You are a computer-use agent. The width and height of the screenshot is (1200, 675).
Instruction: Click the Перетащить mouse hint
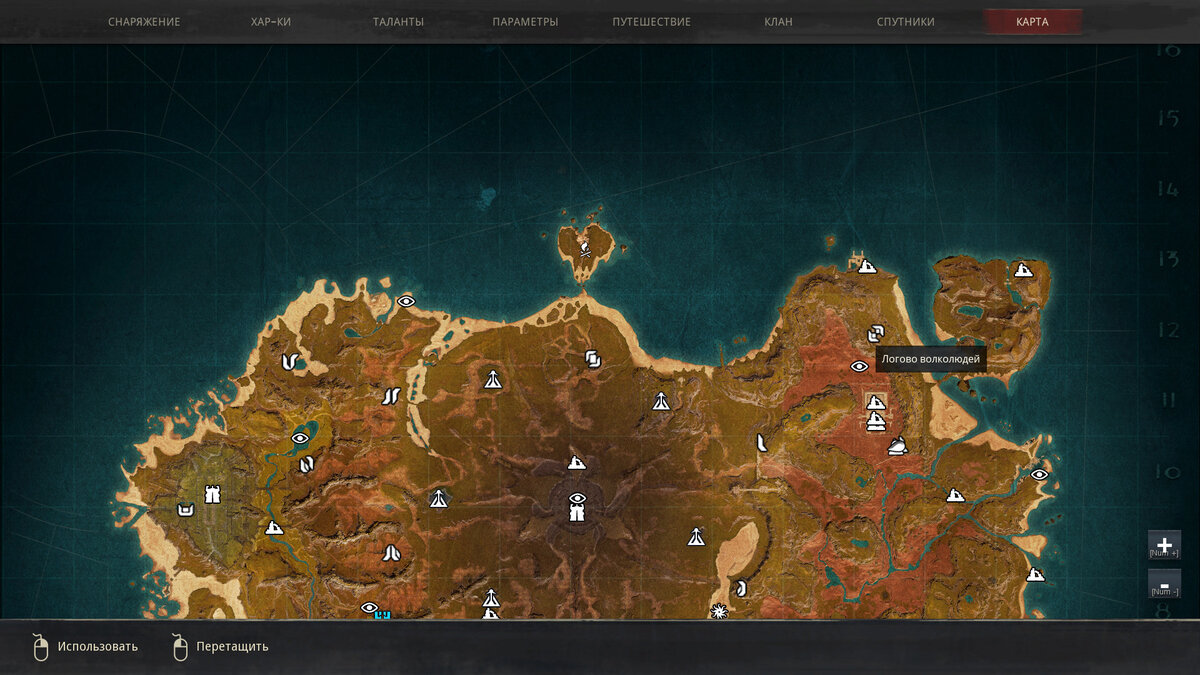tap(220, 647)
